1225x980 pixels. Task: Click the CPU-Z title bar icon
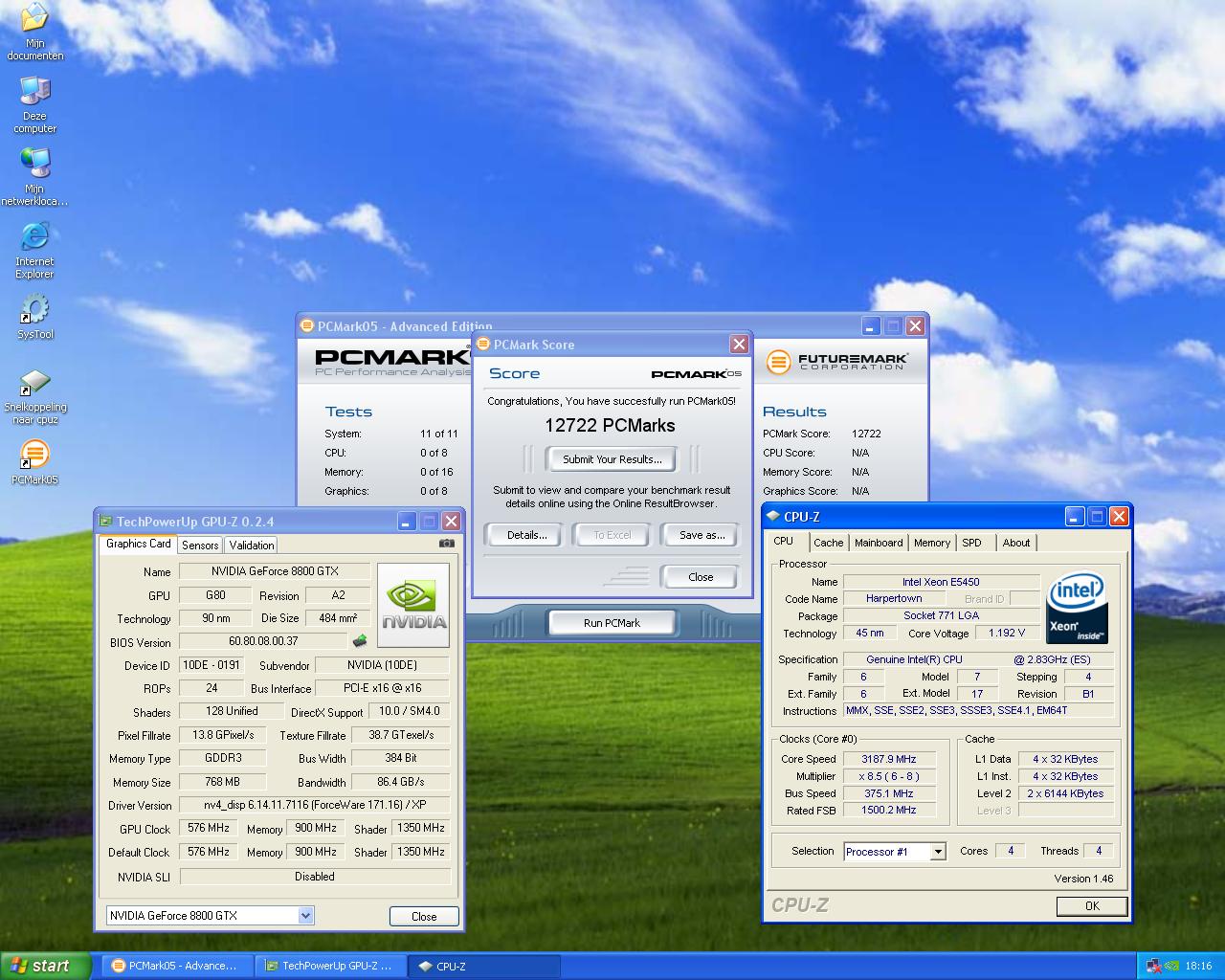click(773, 516)
